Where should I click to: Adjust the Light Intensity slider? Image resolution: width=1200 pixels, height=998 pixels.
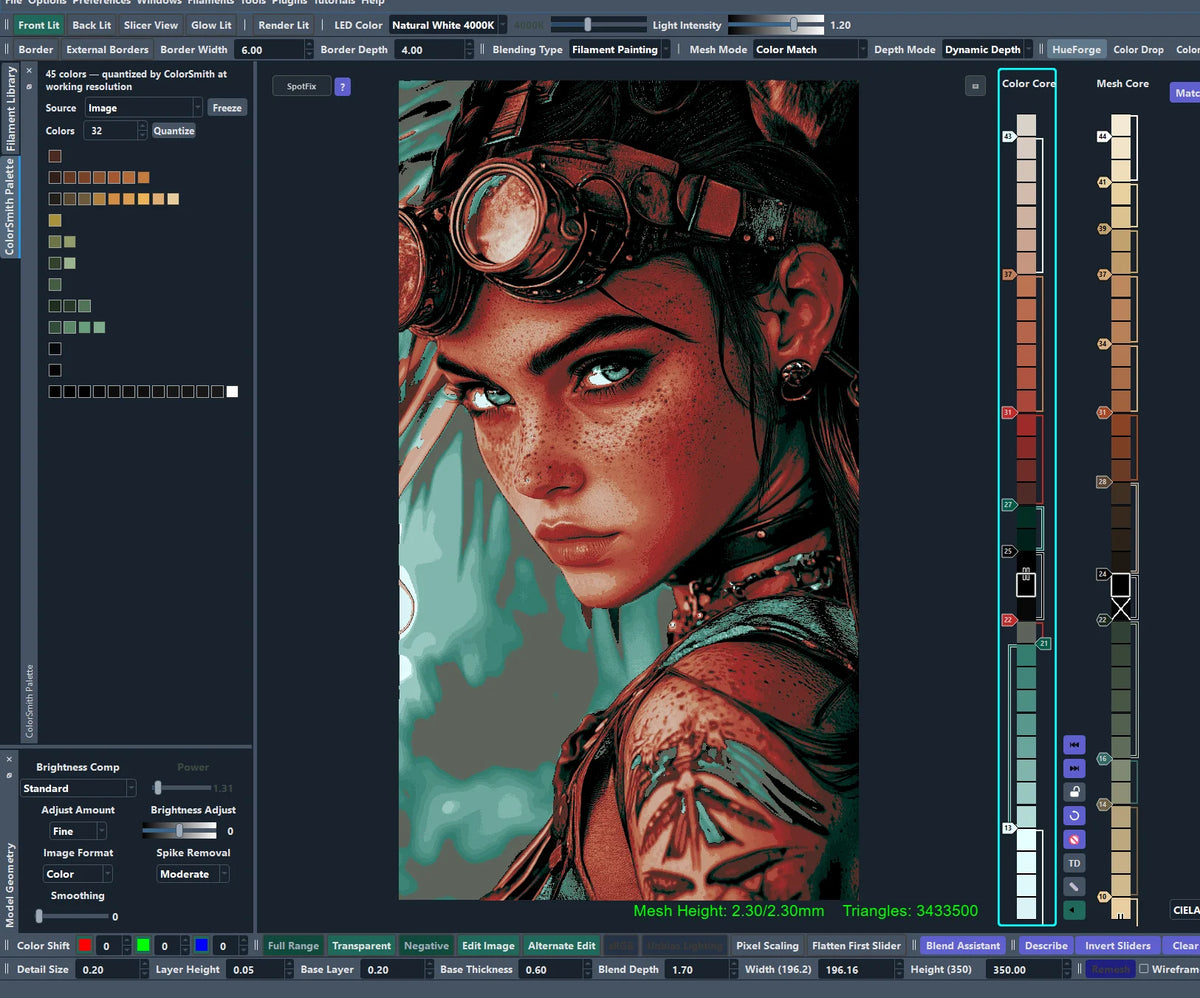pos(776,25)
